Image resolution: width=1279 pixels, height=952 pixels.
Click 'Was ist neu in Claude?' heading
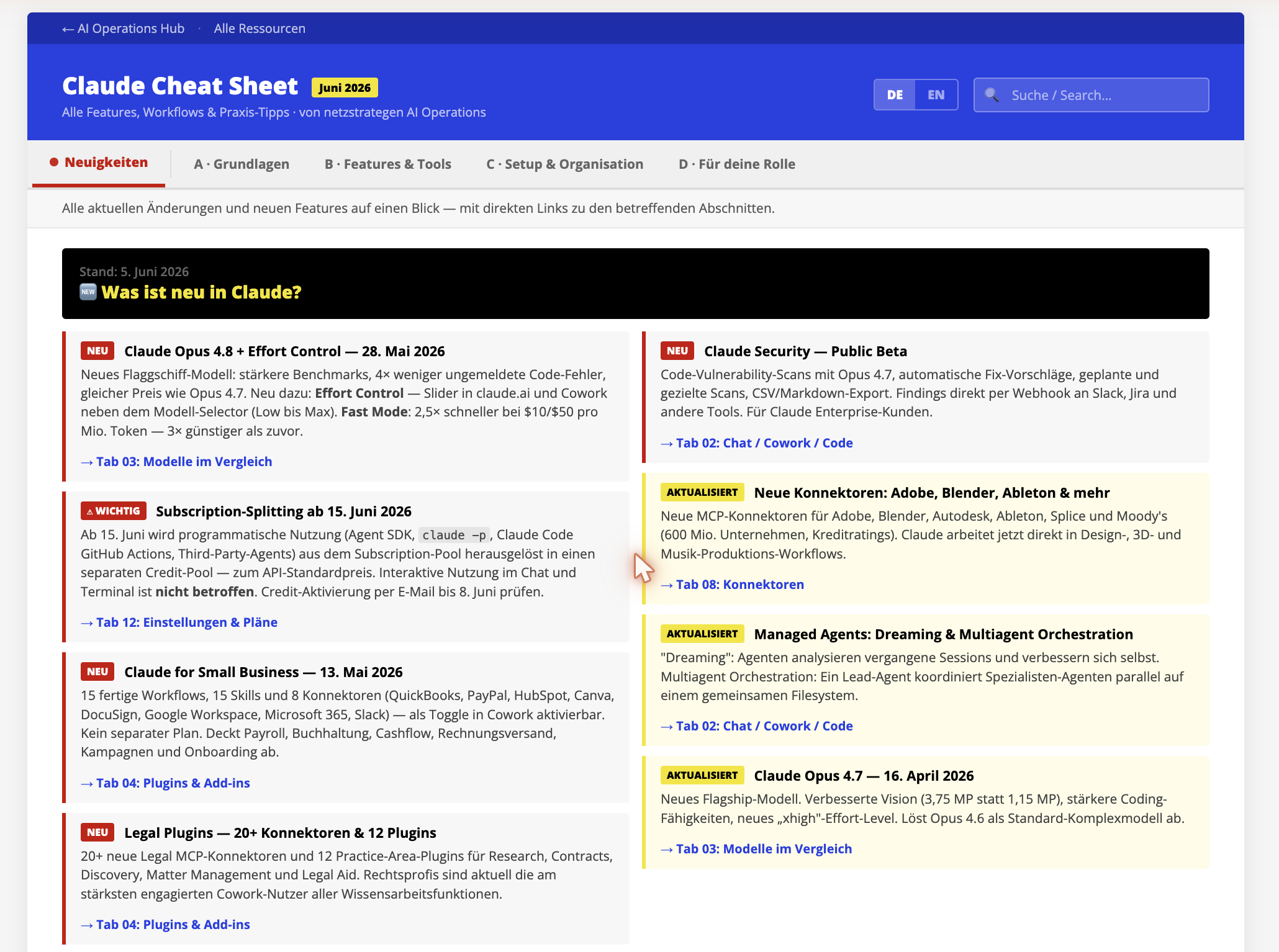[x=201, y=292]
